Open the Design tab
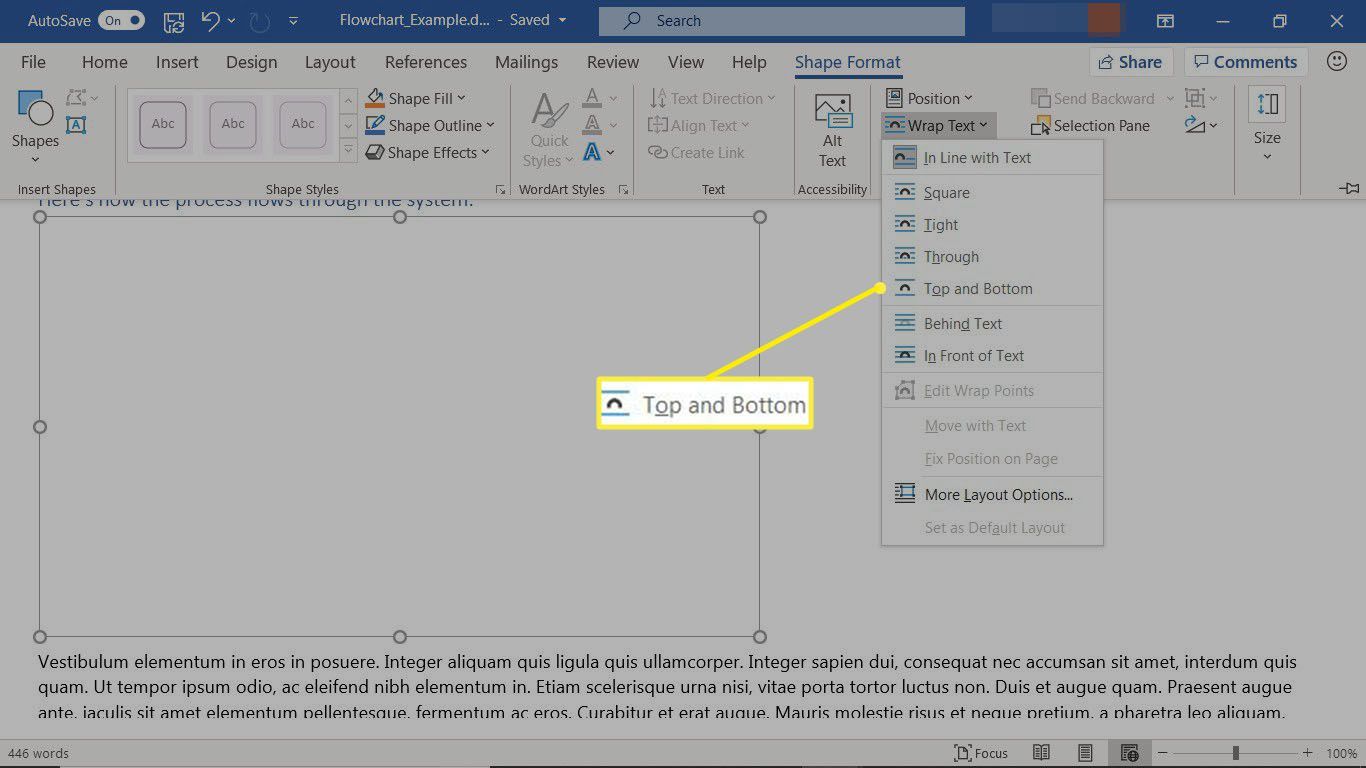Viewport: 1366px width, 768px height. click(x=251, y=62)
